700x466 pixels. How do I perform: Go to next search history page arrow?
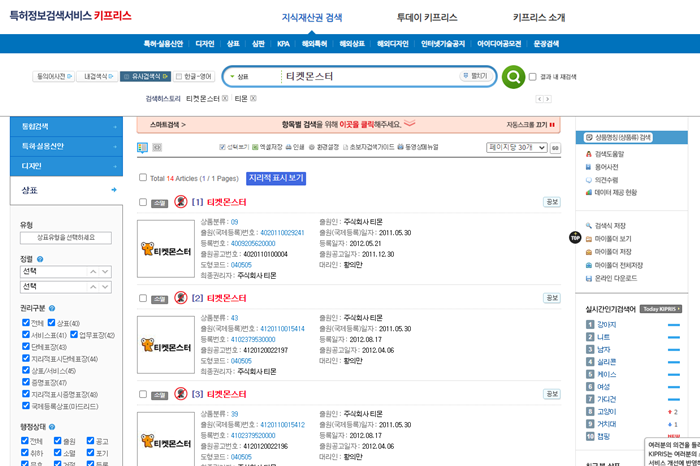click(548, 99)
